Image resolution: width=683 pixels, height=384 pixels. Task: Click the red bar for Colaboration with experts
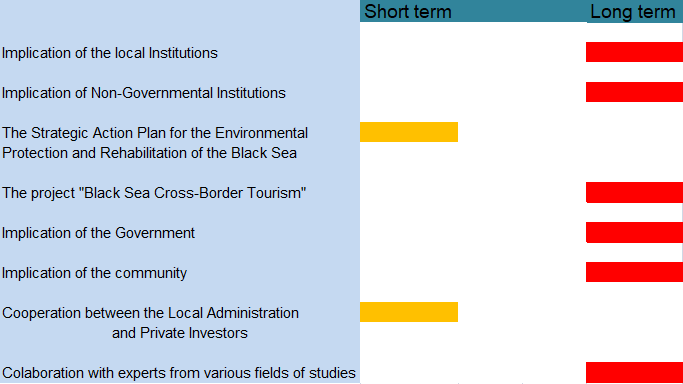coord(634,372)
